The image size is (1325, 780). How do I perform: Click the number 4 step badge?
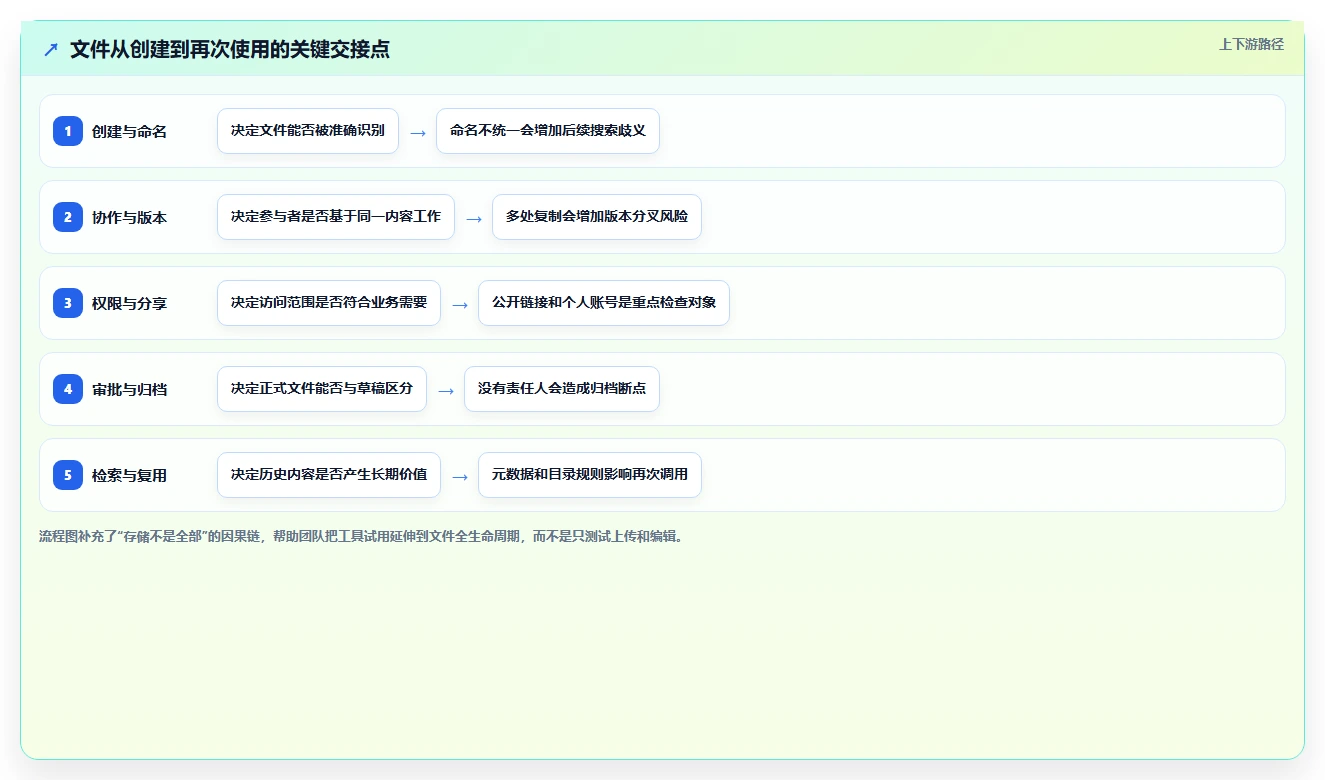pos(68,389)
